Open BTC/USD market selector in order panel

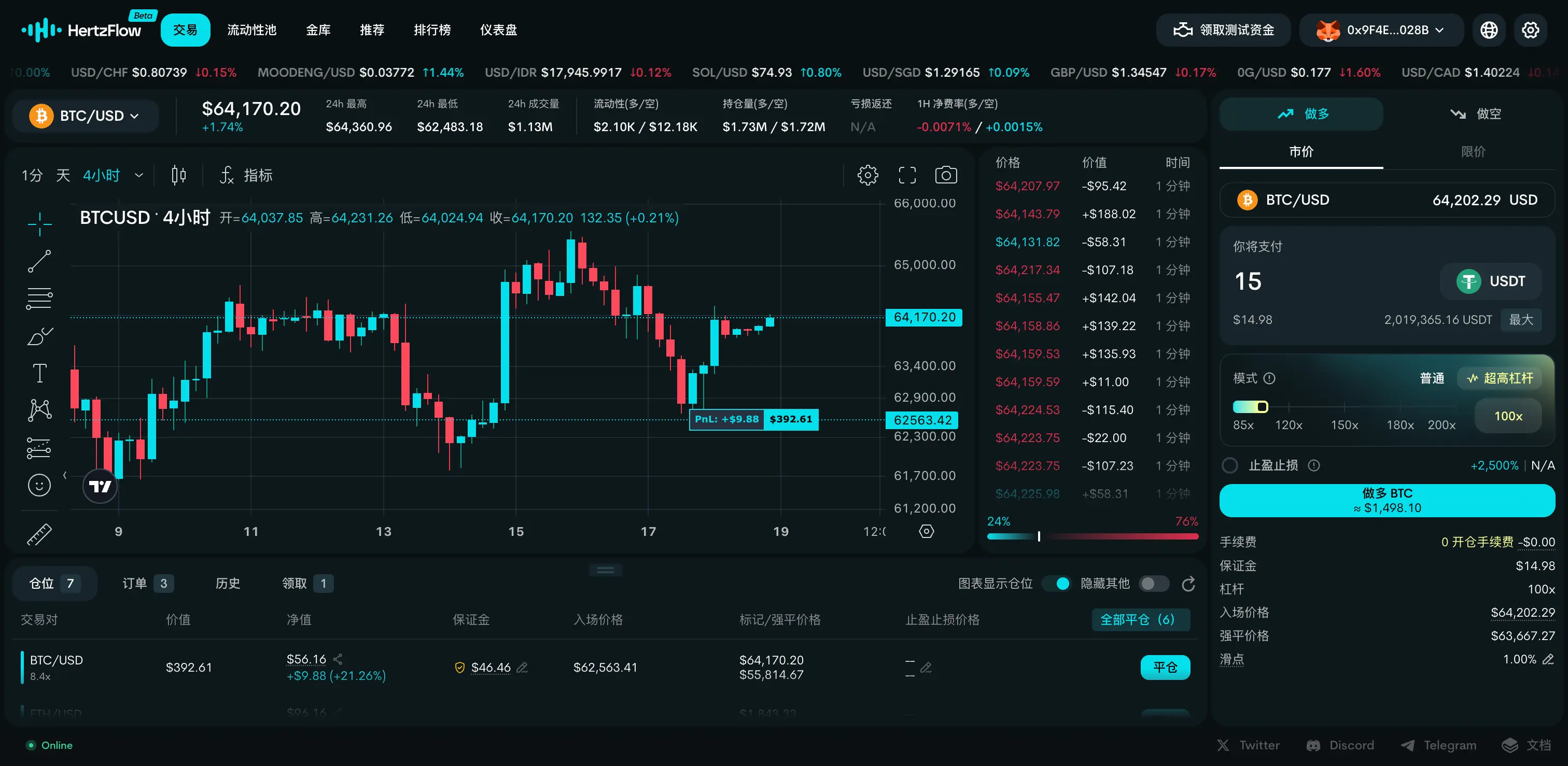1387,200
